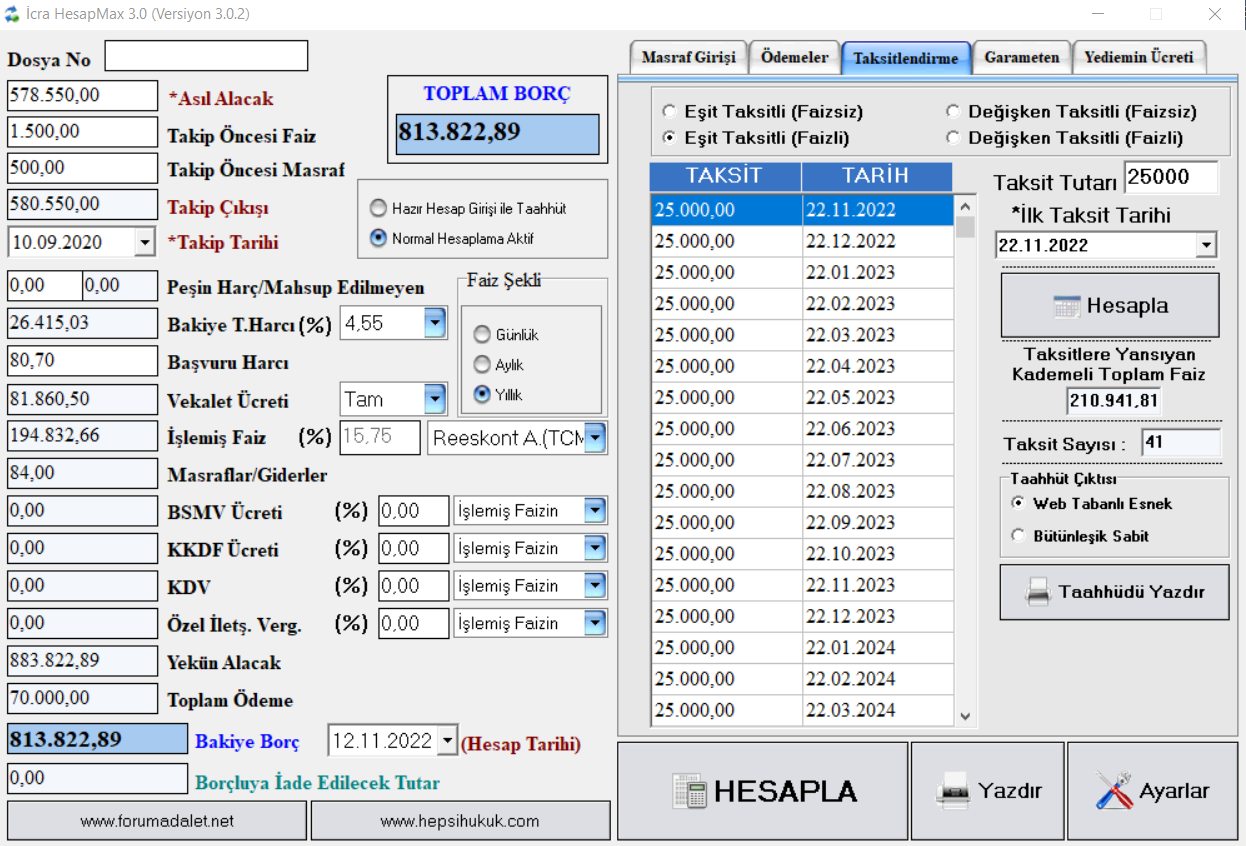Set Faiz Şekli to Yıllık
The height and width of the screenshot is (846, 1246).
point(483,394)
